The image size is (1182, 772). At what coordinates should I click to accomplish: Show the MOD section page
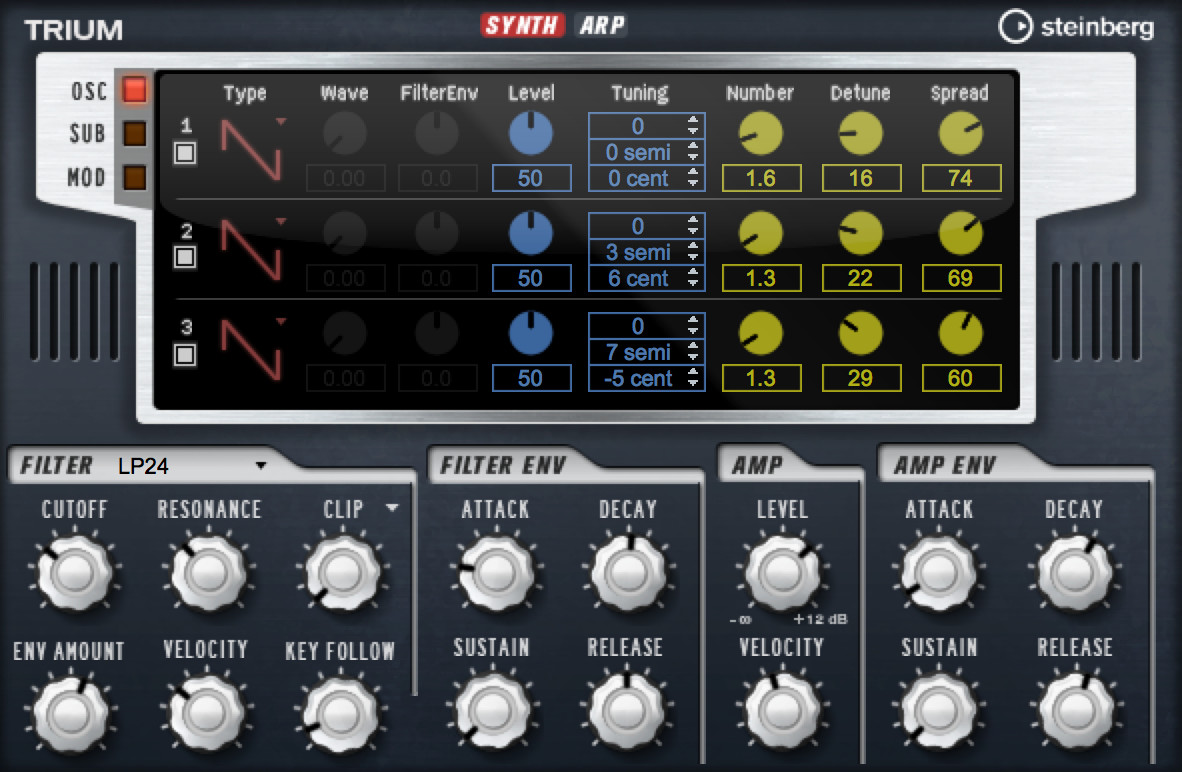(135, 178)
